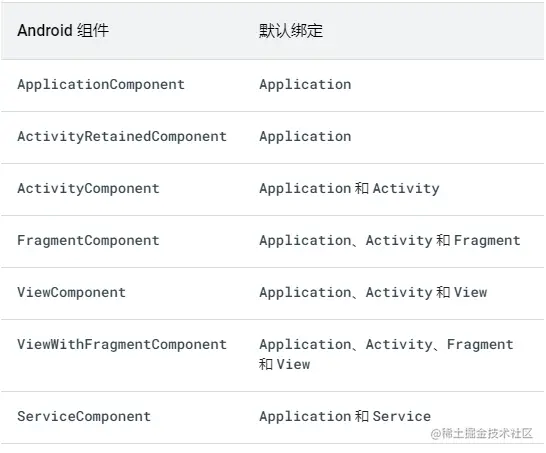Click the Application binding for ActivityRetainedComponent

[305, 136]
